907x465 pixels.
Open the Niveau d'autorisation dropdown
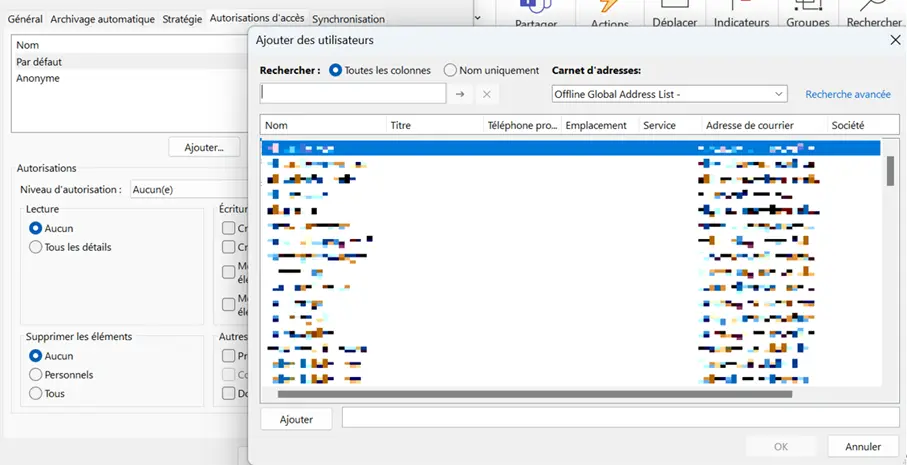click(x=189, y=189)
